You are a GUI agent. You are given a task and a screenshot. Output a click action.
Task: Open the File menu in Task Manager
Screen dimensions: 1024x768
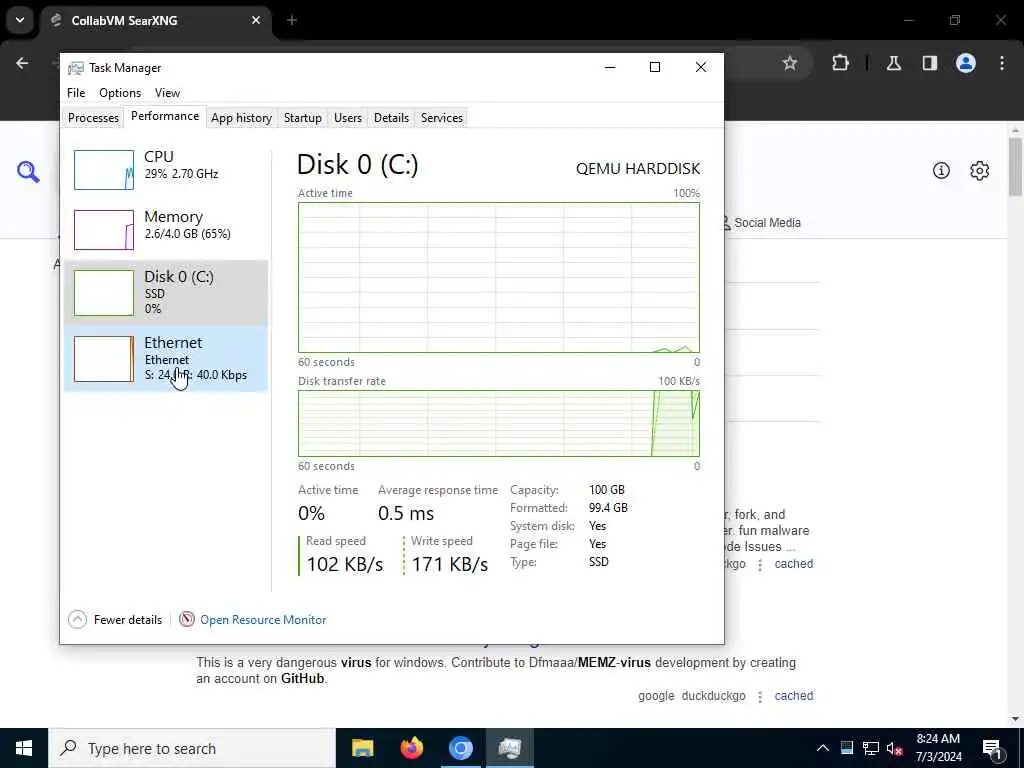(76, 93)
